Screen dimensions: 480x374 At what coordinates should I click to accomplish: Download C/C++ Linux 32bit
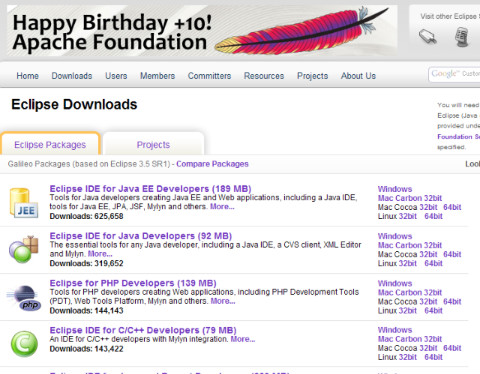click(408, 357)
